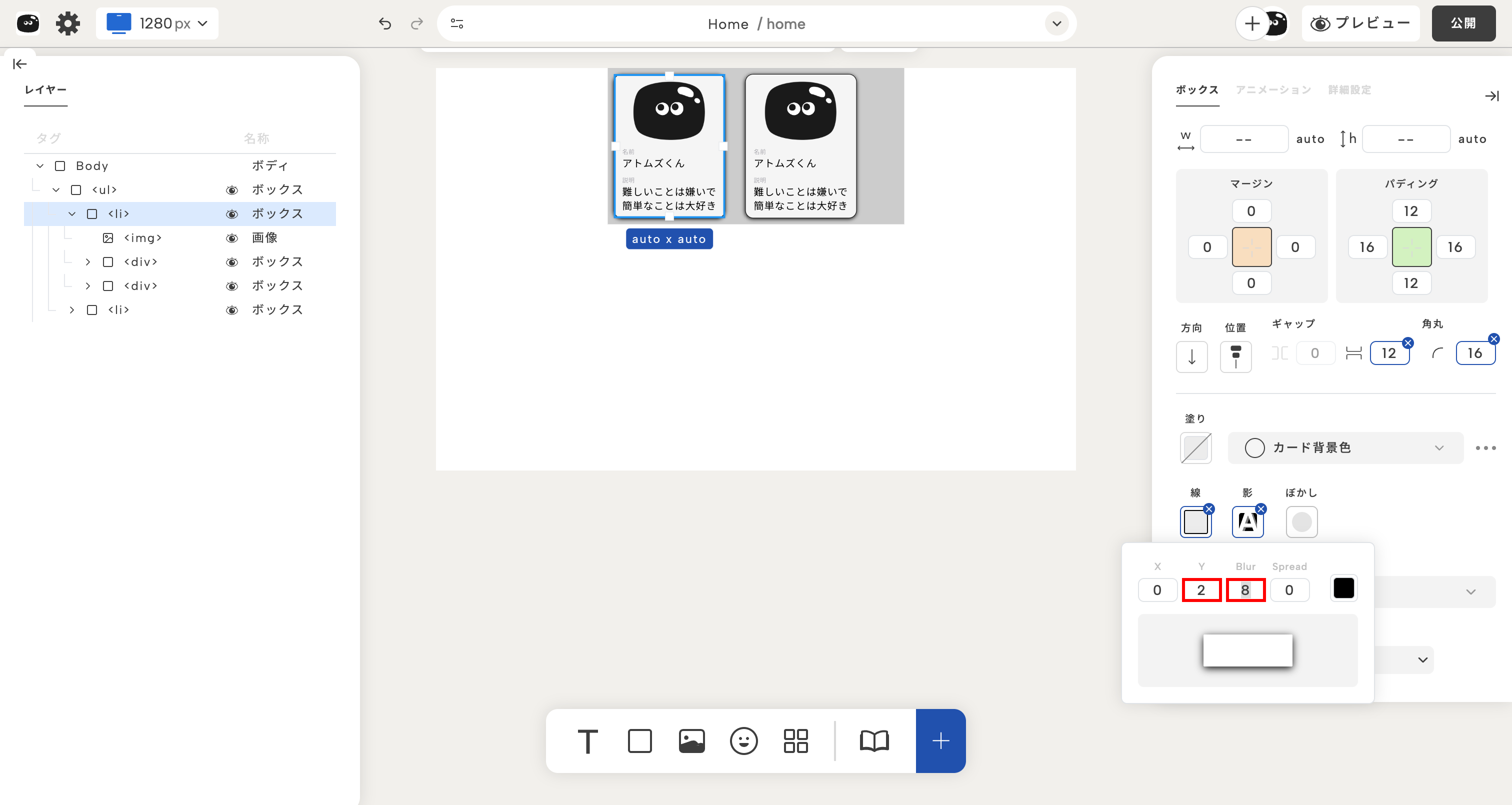Switch to the アニメーション tab
The width and height of the screenshot is (1512, 805).
tap(1272, 90)
